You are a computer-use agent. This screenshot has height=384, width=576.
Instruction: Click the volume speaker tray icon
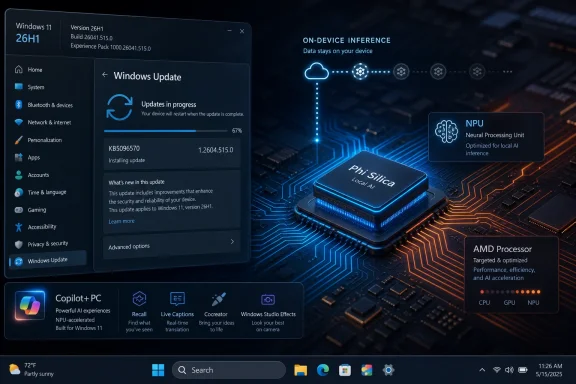509,370
